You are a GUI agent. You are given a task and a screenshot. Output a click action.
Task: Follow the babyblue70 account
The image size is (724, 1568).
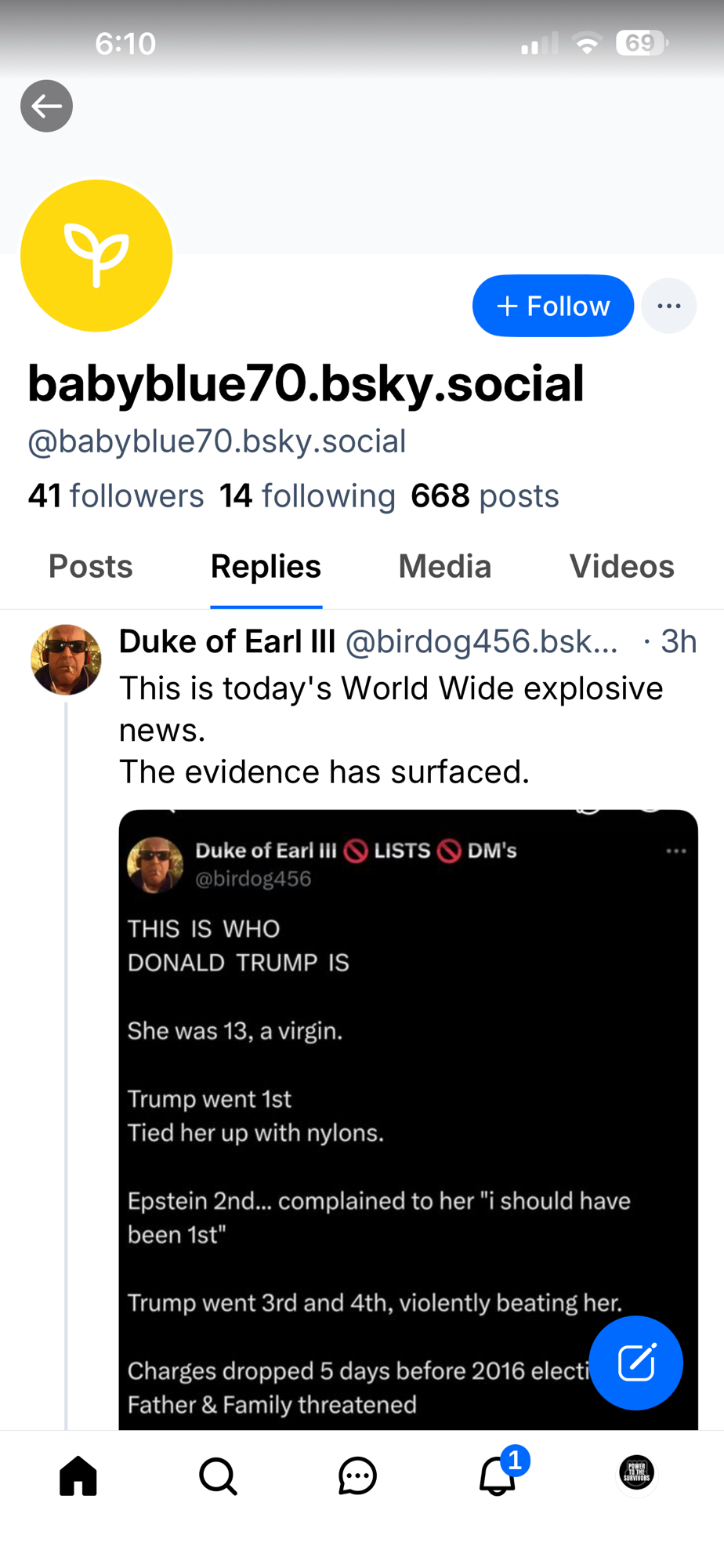[x=552, y=306]
